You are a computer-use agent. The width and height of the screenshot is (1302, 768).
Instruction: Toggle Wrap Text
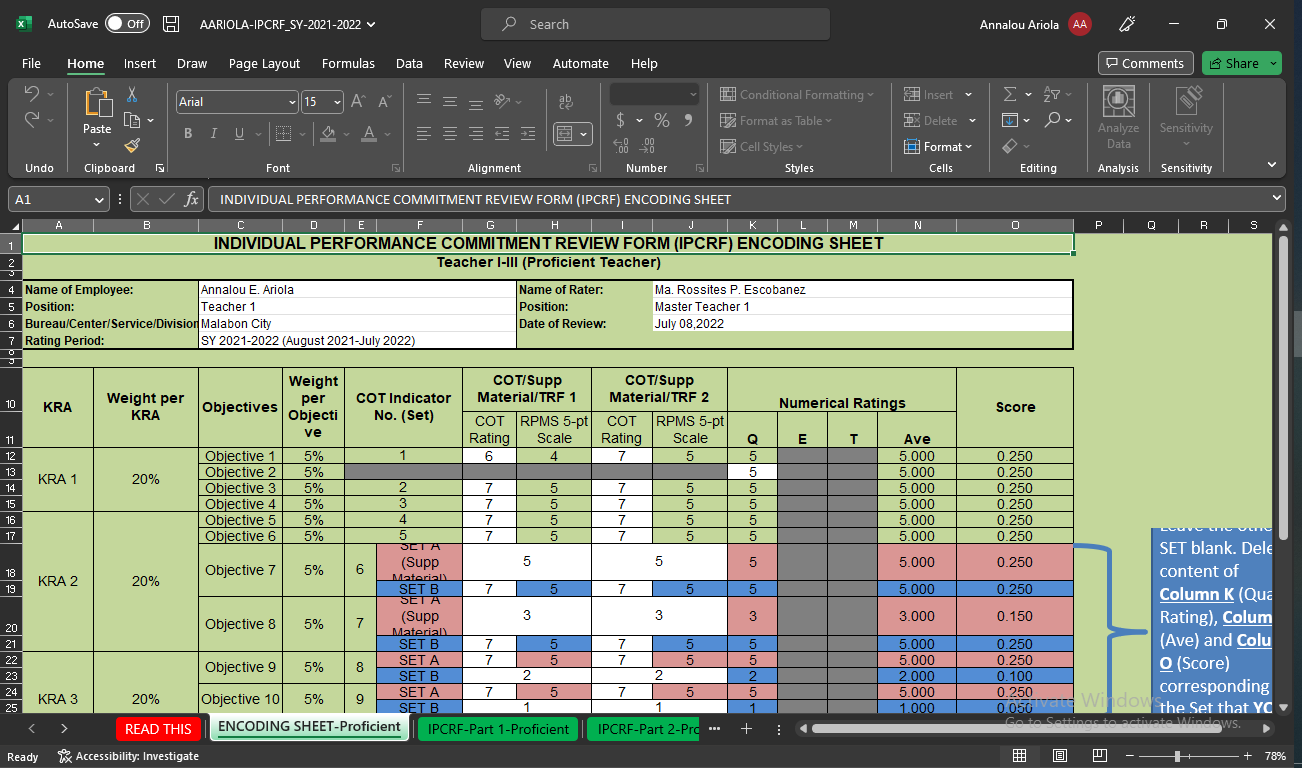566,101
